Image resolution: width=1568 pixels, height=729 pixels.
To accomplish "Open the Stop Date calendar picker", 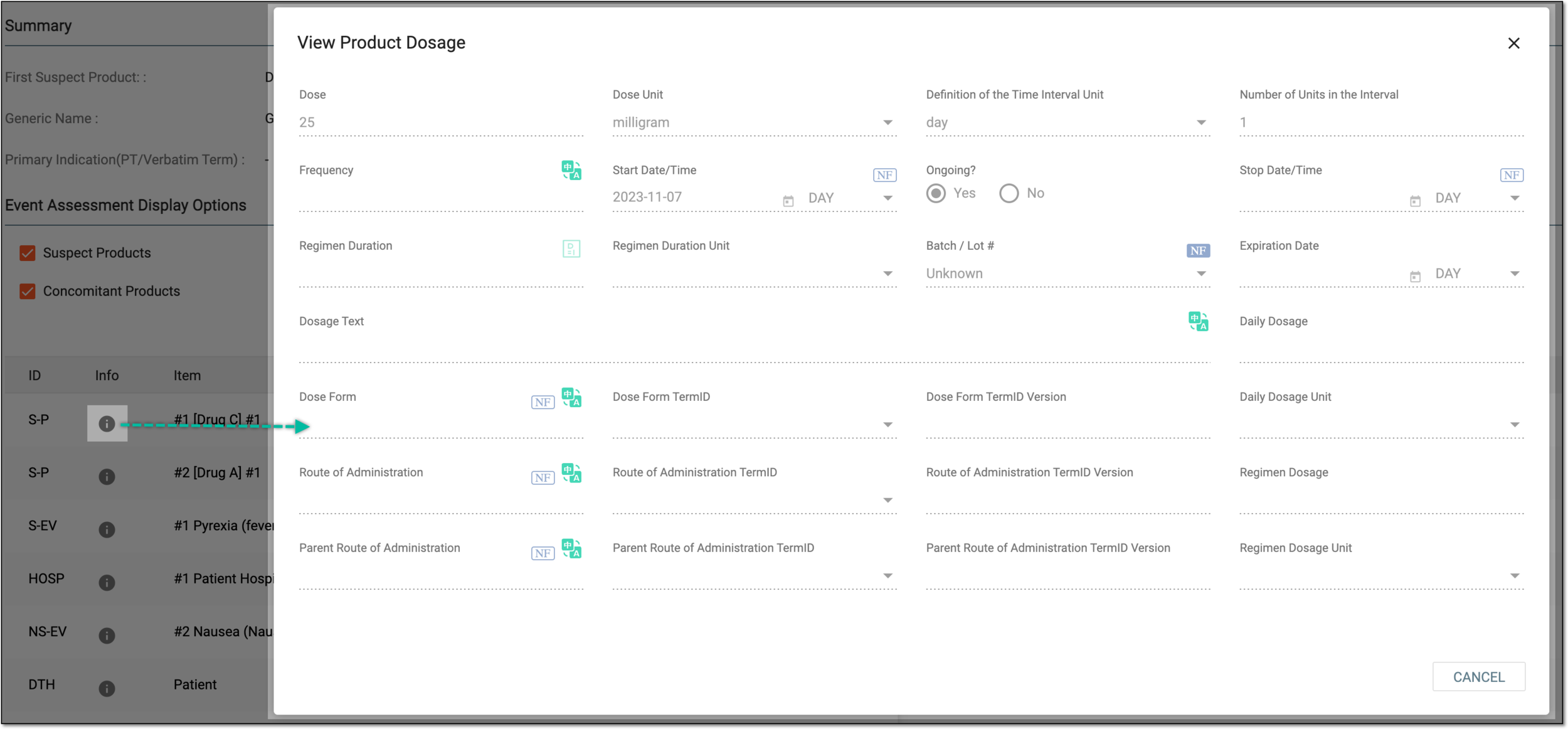I will [1416, 201].
